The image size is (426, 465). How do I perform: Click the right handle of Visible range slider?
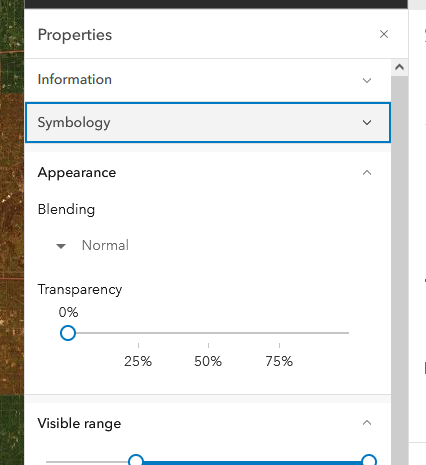369,460
